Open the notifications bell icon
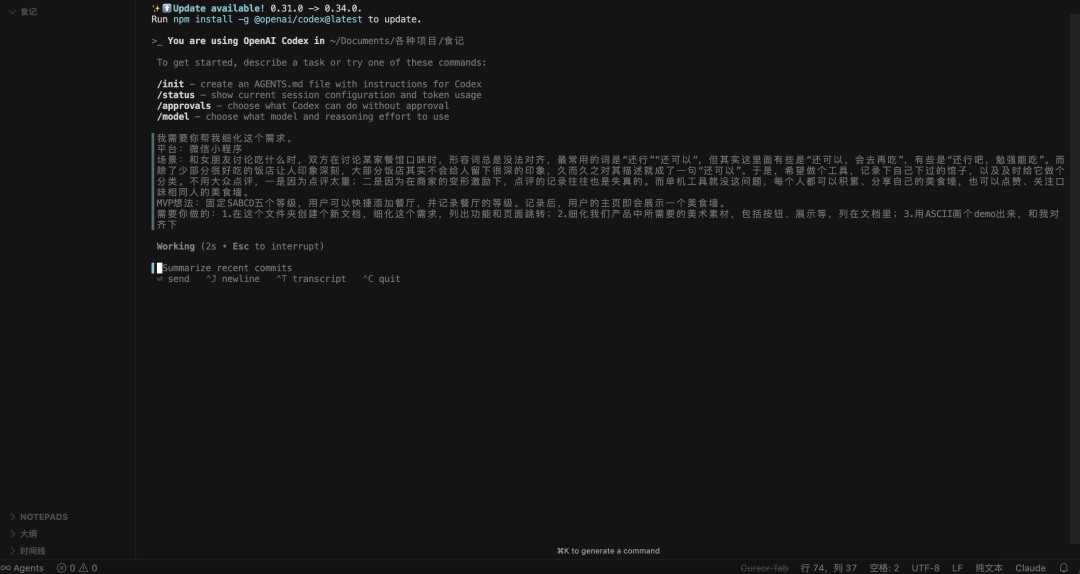Image resolution: width=1080 pixels, height=574 pixels. [1063, 568]
